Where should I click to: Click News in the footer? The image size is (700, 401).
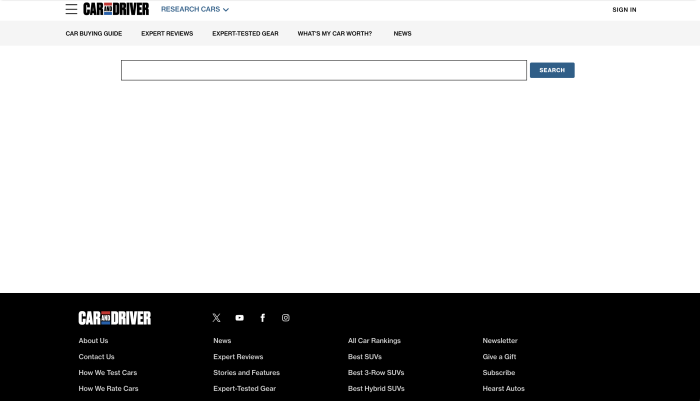pyautogui.click(x=222, y=341)
